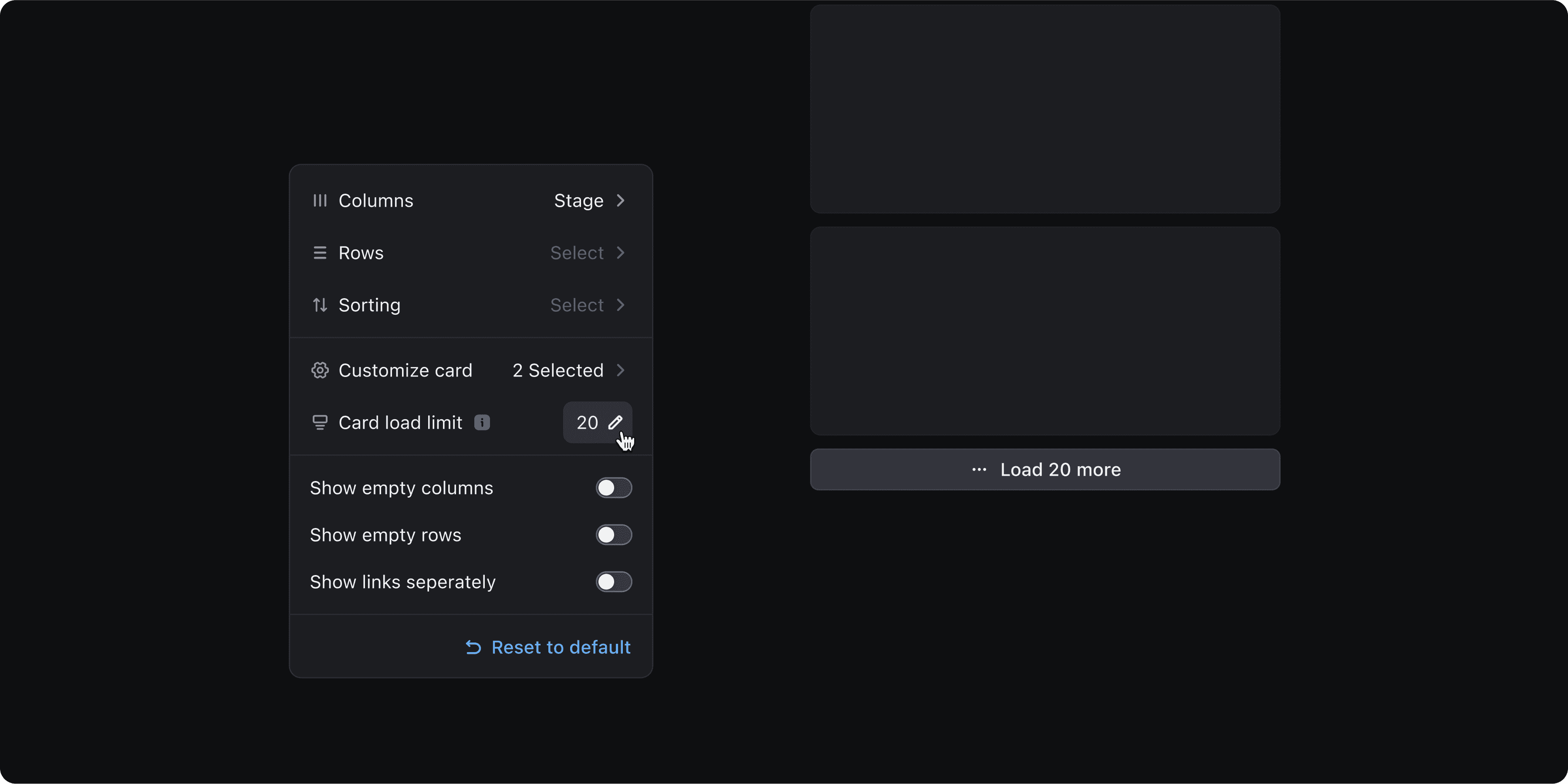Click the Sorting arrows icon
The width and height of the screenshot is (1568, 784).
point(320,305)
